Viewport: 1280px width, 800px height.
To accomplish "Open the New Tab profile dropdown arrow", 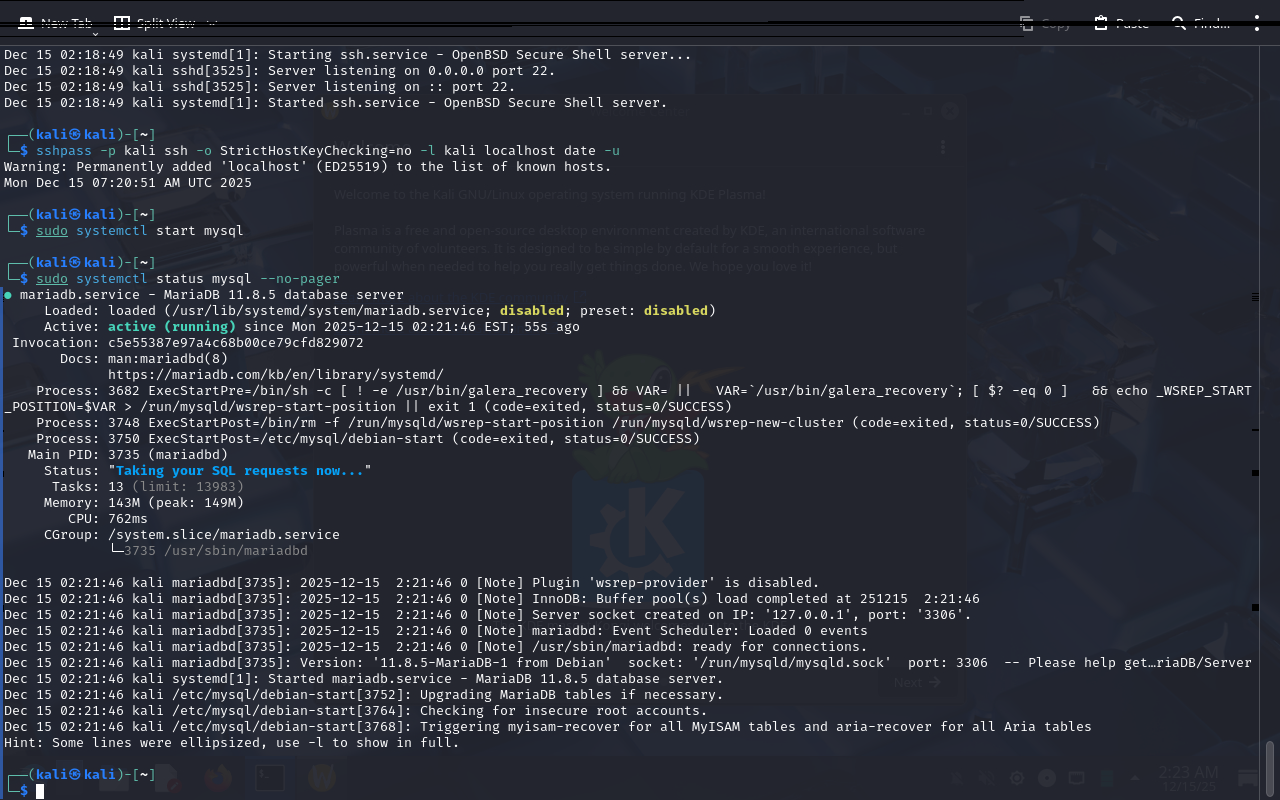I will coord(95,34).
